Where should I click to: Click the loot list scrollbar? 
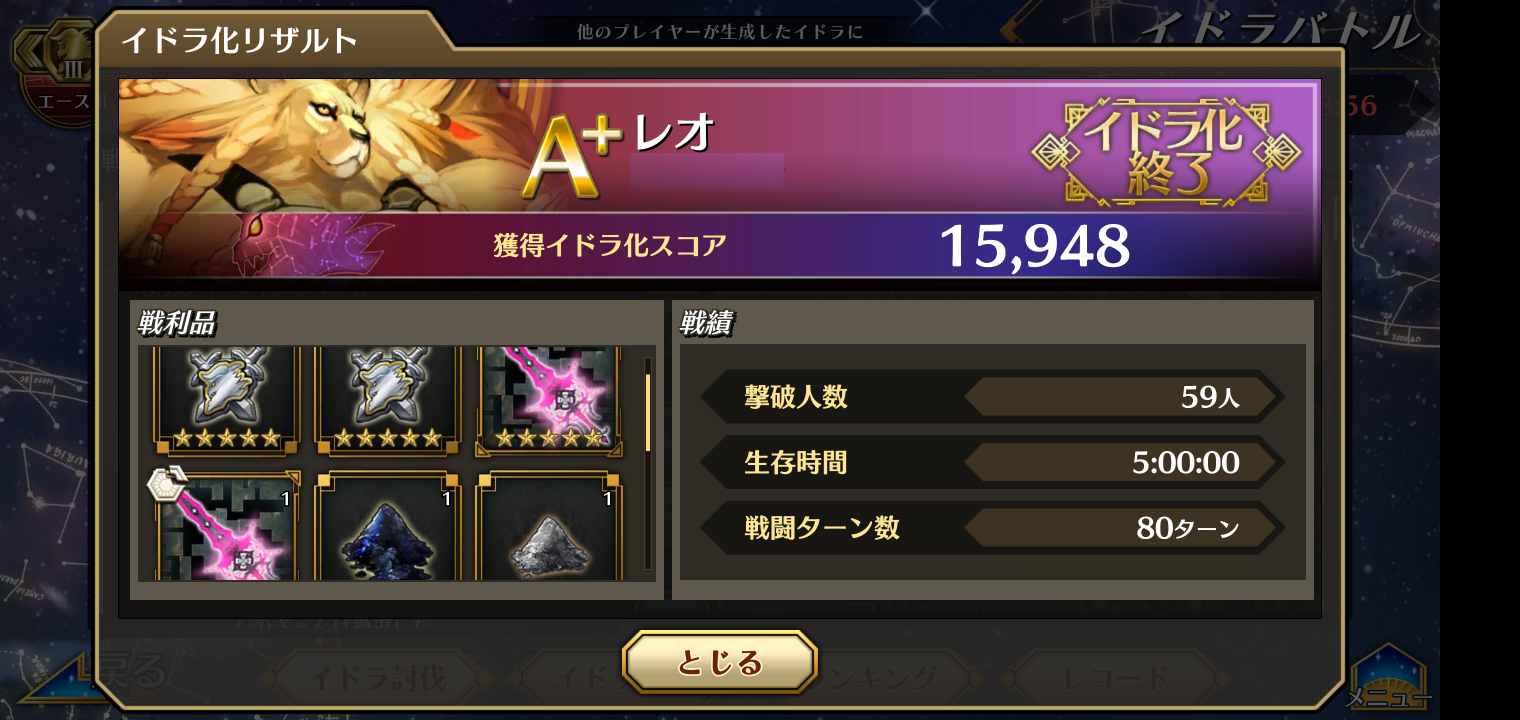pos(647,464)
